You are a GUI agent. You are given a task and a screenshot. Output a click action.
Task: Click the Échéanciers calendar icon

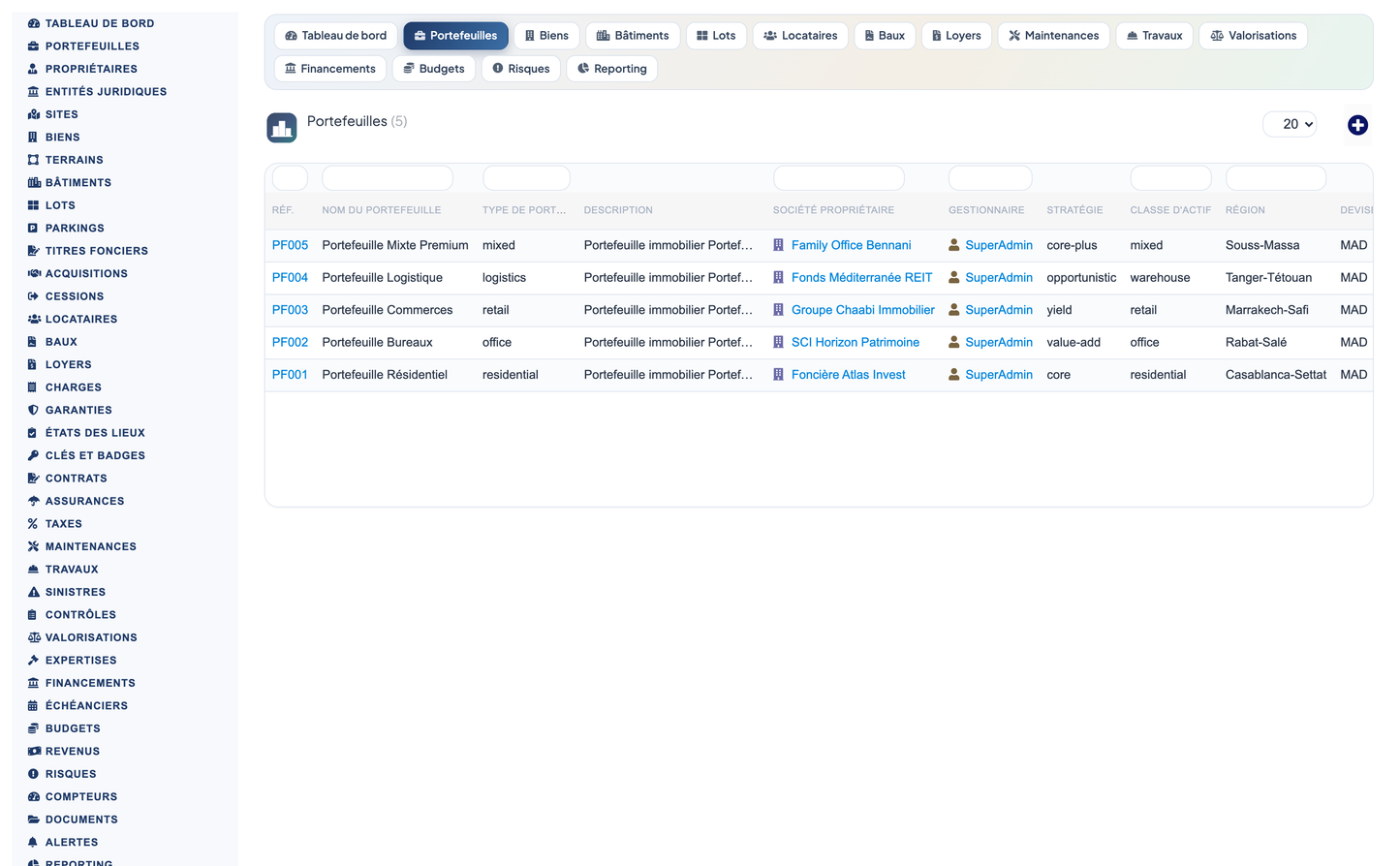(34, 706)
